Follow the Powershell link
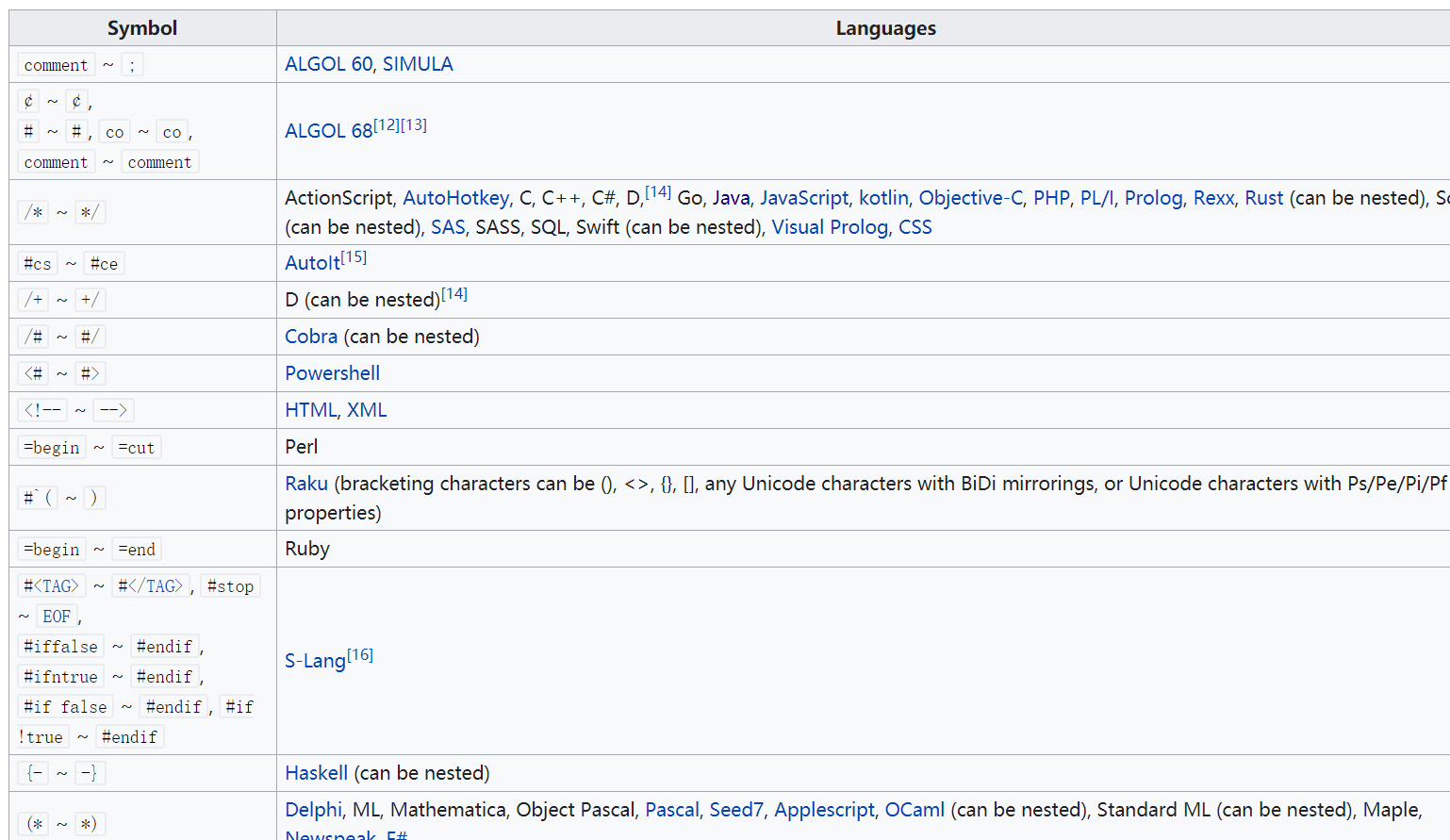Screen dimensions: 1450x840 333,373
